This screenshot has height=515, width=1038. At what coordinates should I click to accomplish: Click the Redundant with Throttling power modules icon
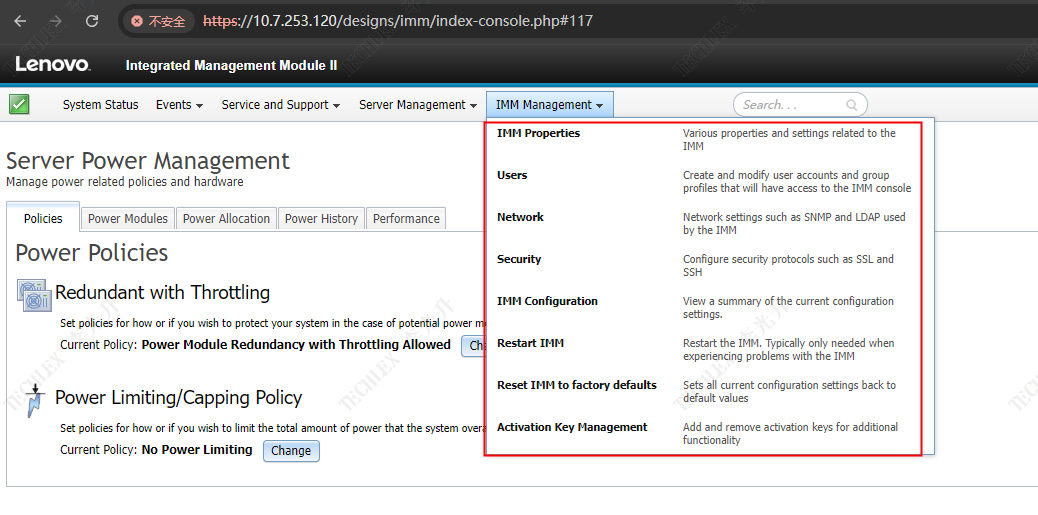[x=33, y=295]
